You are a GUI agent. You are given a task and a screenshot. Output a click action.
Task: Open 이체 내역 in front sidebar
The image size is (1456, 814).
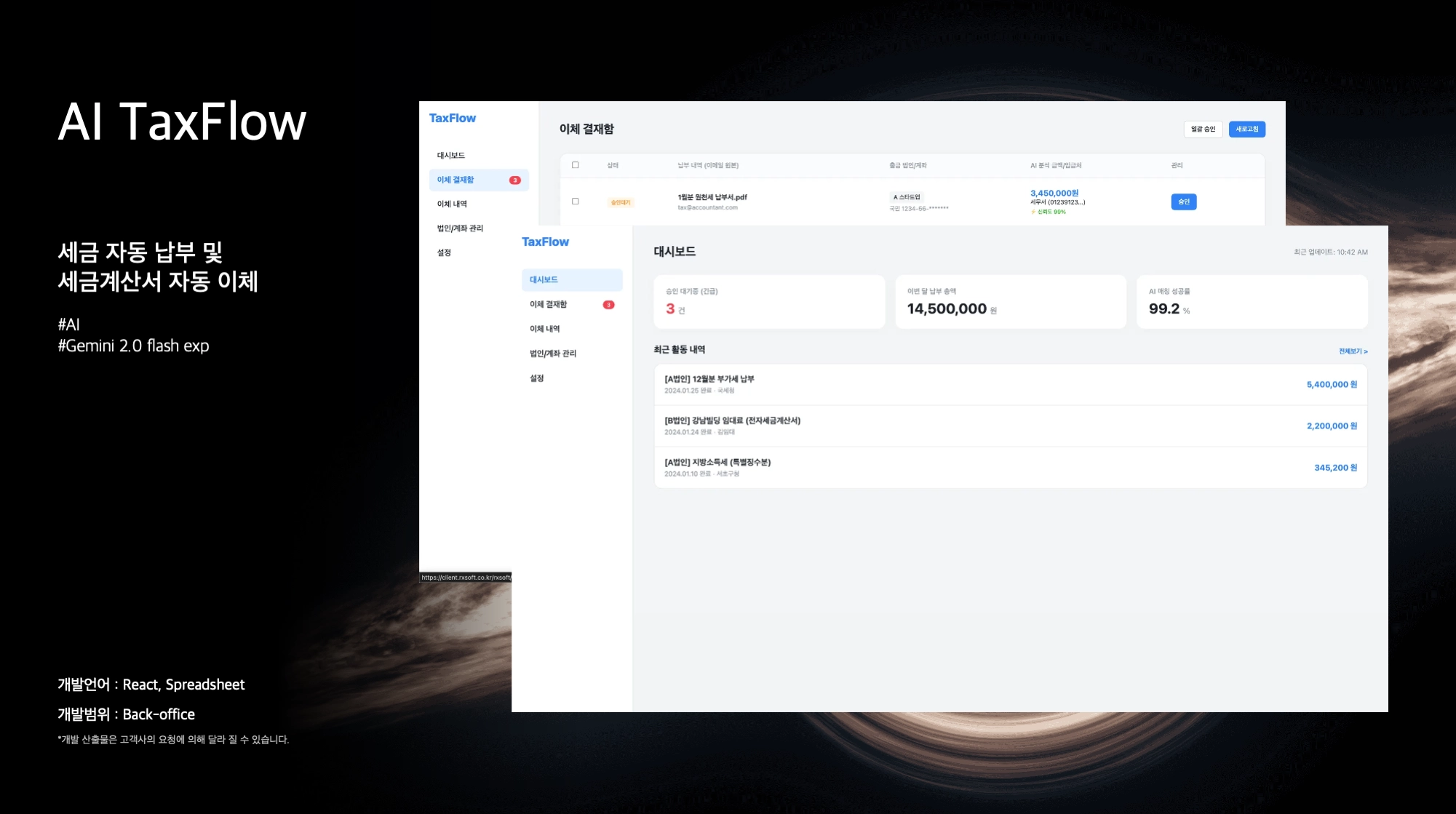pyautogui.click(x=545, y=329)
